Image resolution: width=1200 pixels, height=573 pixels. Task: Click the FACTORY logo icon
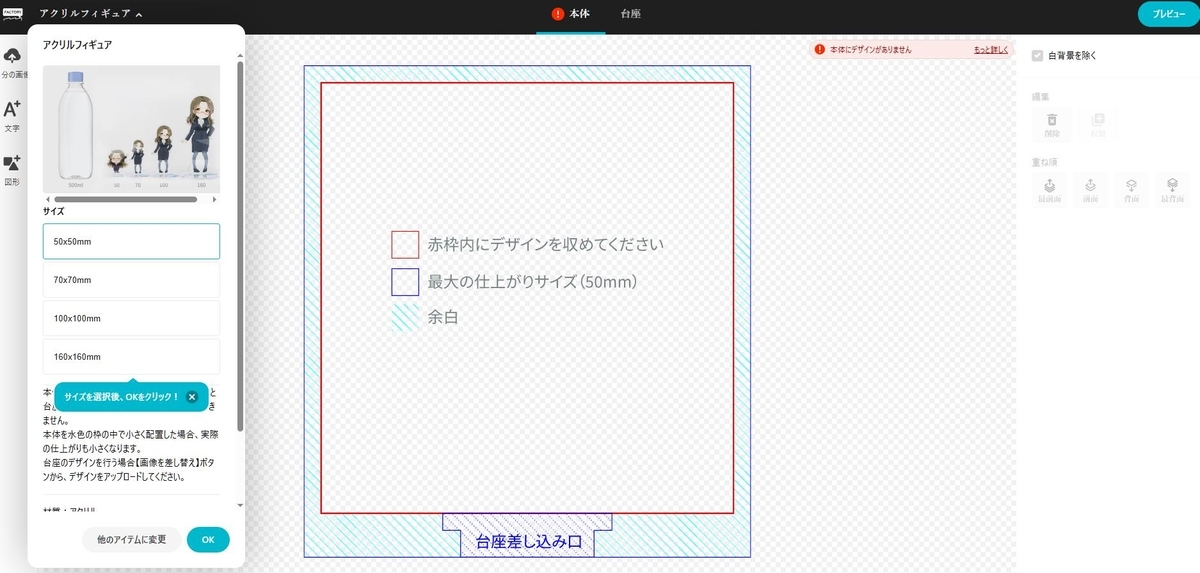tap(13, 13)
